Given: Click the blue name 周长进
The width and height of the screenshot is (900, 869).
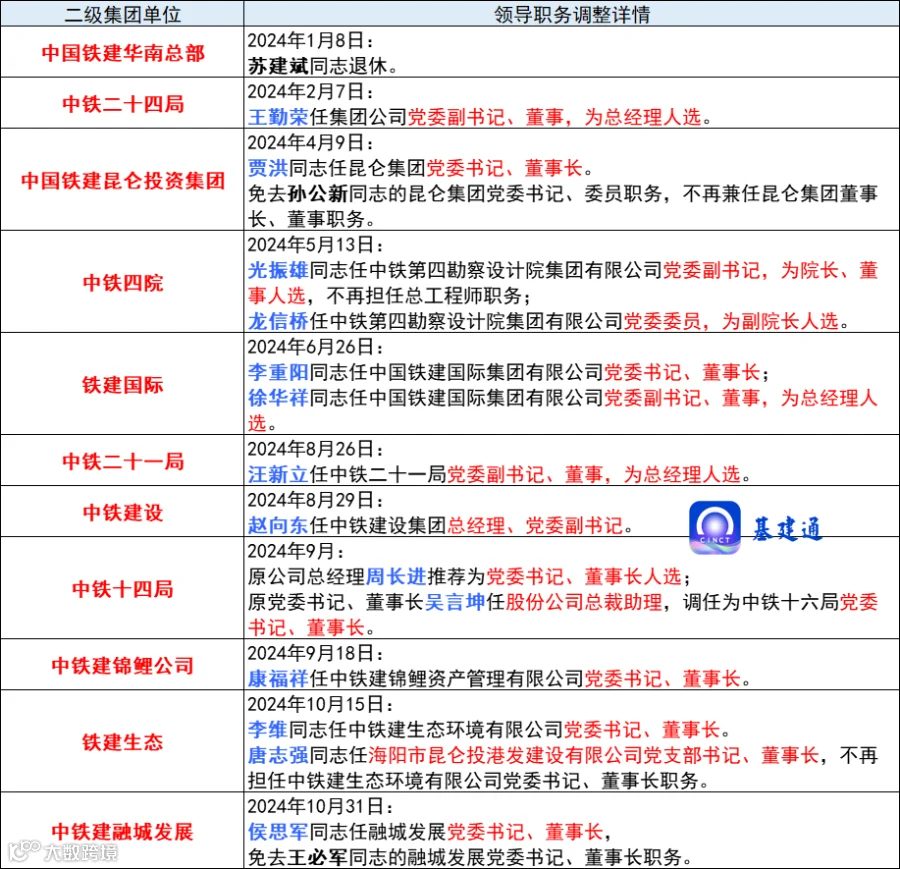Looking at the screenshot, I should [396, 576].
